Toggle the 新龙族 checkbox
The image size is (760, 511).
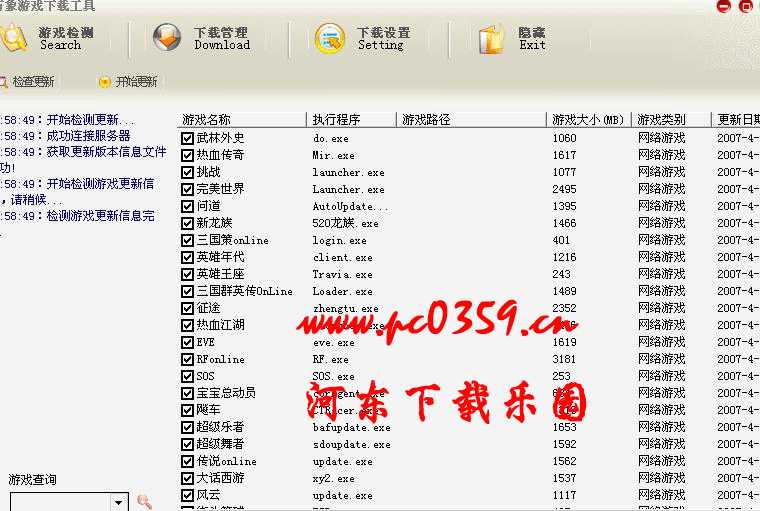point(187,223)
